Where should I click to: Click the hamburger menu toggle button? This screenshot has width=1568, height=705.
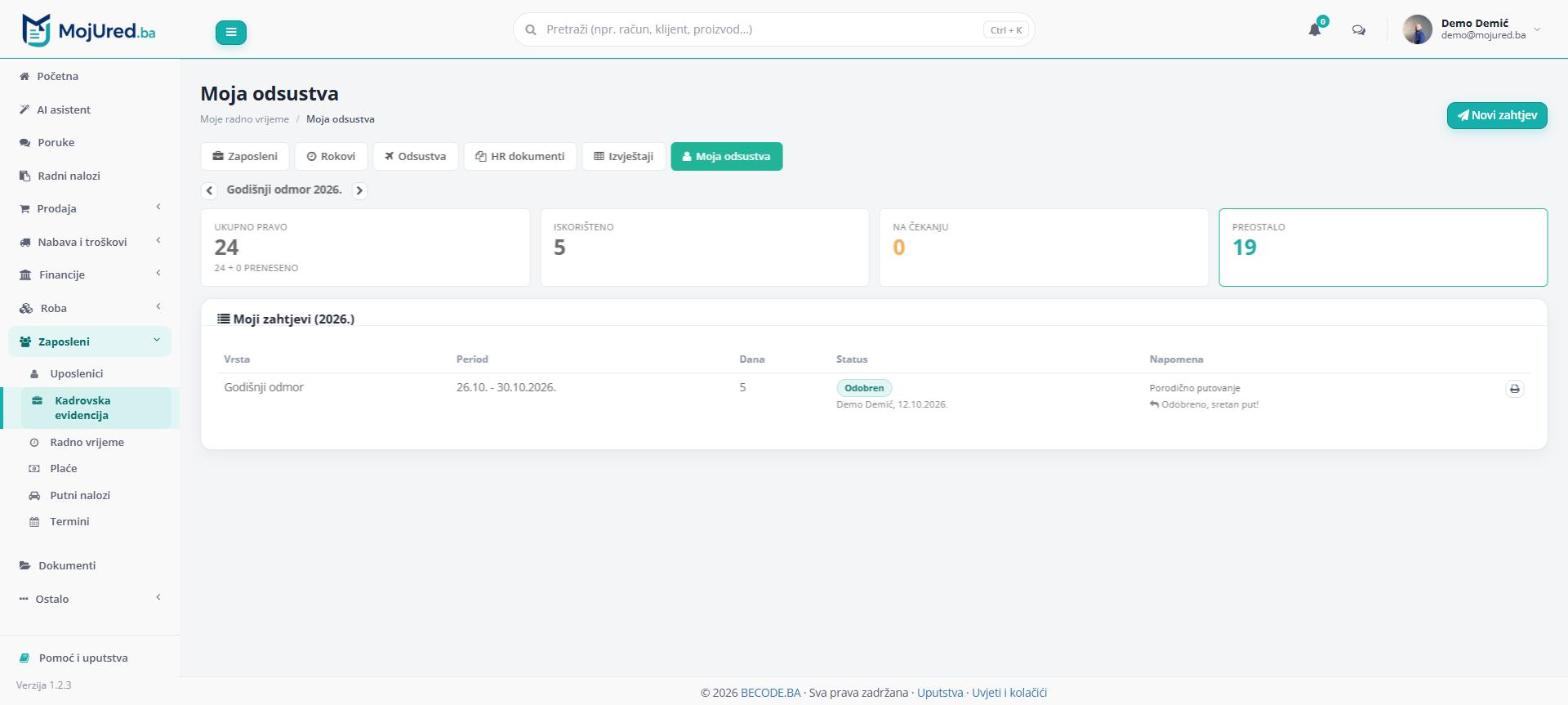(231, 32)
